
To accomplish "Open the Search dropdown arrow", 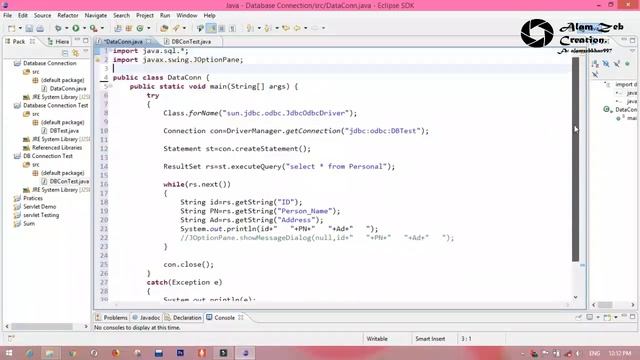I will [x=184, y=28].
